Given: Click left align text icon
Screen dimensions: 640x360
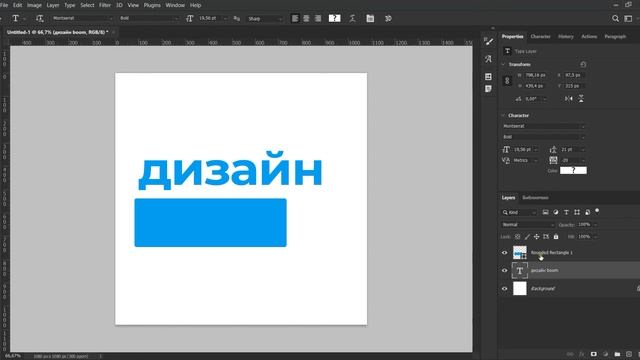Looking at the screenshot, I should (x=295, y=18).
